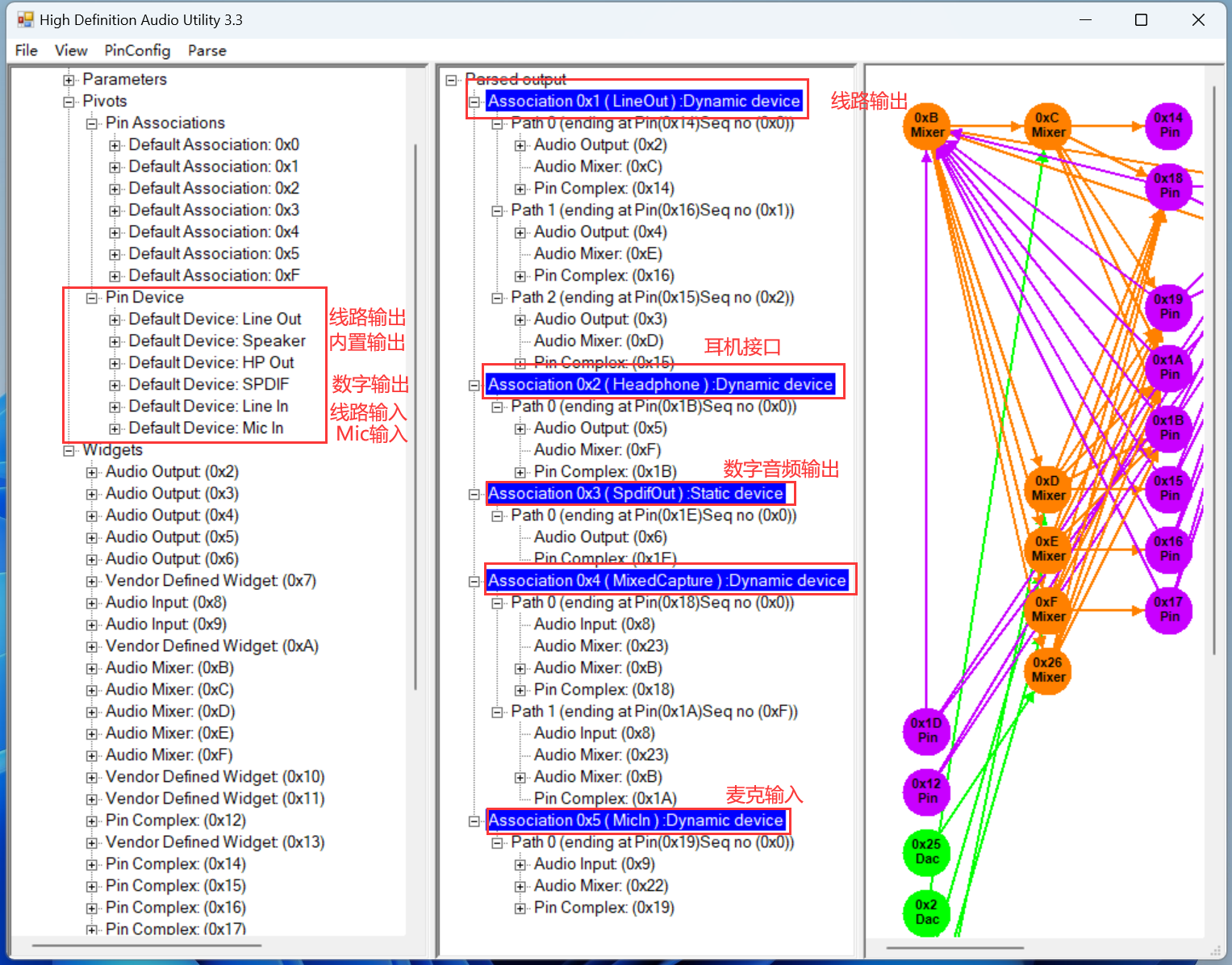The width and height of the screenshot is (1232, 965).
Task: Collapse Association 0x2 Headphone node
Action: tap(474, 385)
